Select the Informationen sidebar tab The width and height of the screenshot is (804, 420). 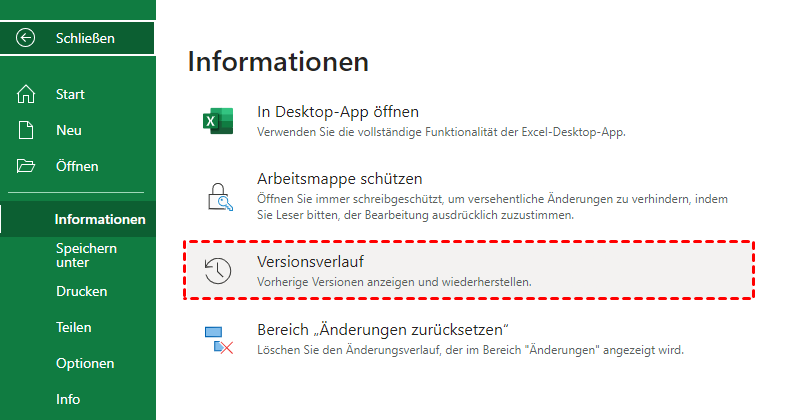(x=100, y=219)
